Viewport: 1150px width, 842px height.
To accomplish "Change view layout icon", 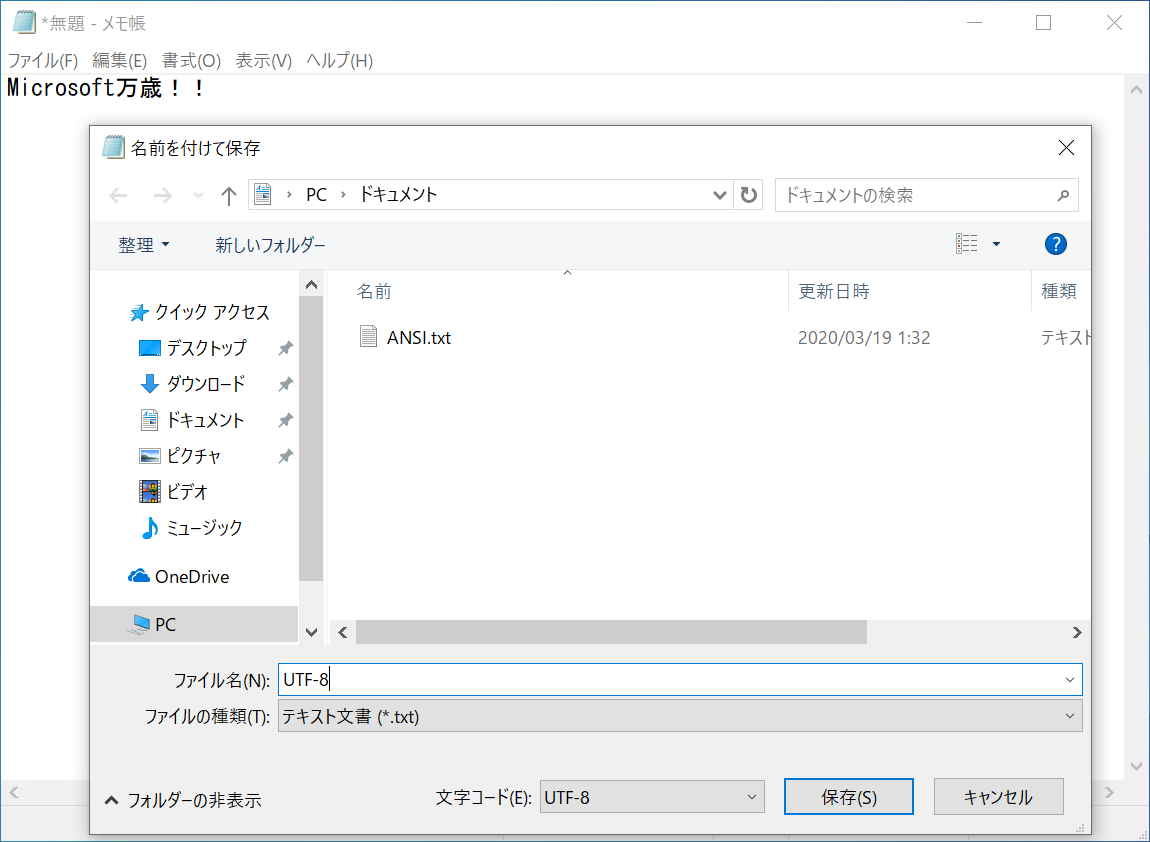I will (967, 244).
